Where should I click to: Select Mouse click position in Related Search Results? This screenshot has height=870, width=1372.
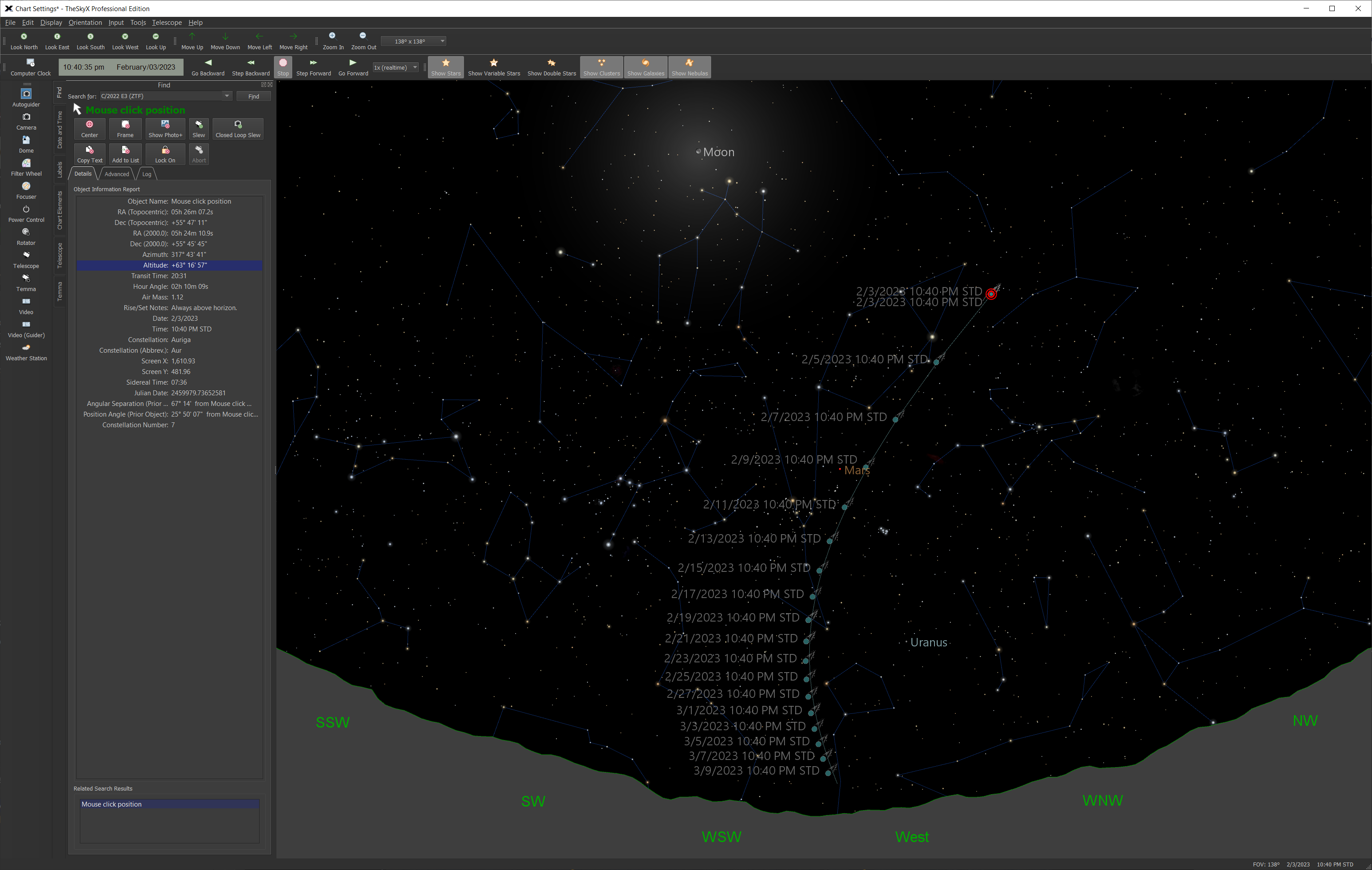169,804
